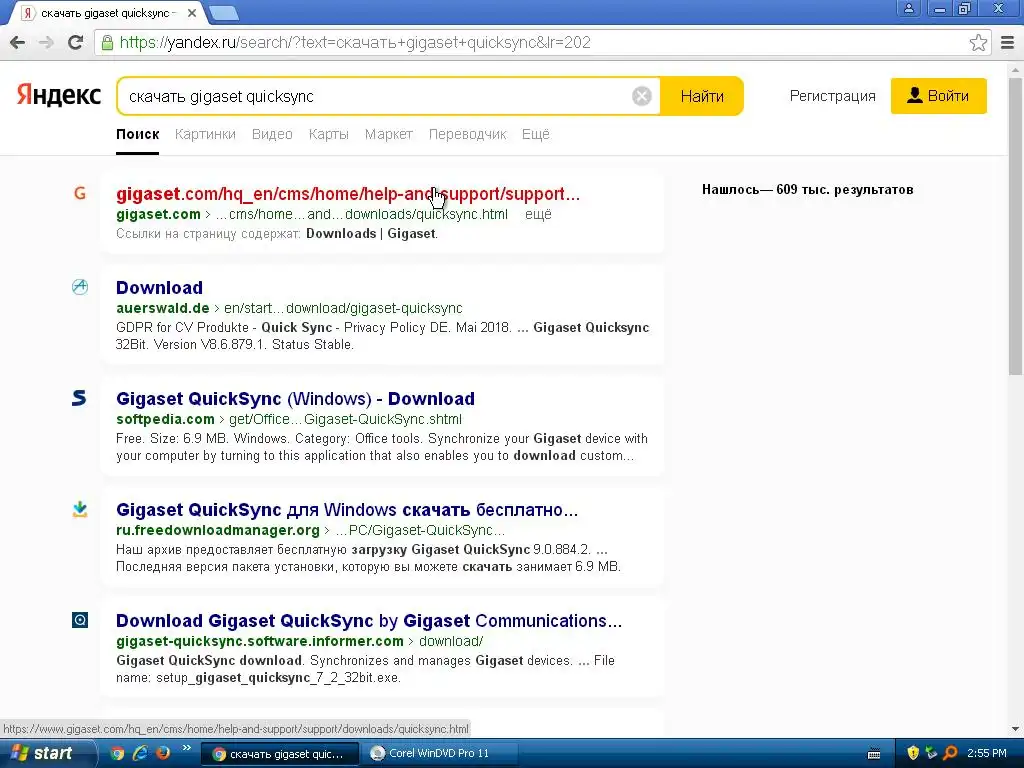The height and width of the screenshot is (768, 1024).
Task: Launch Chrome from the quick launch bar
Action: click(x=118, y=753)
